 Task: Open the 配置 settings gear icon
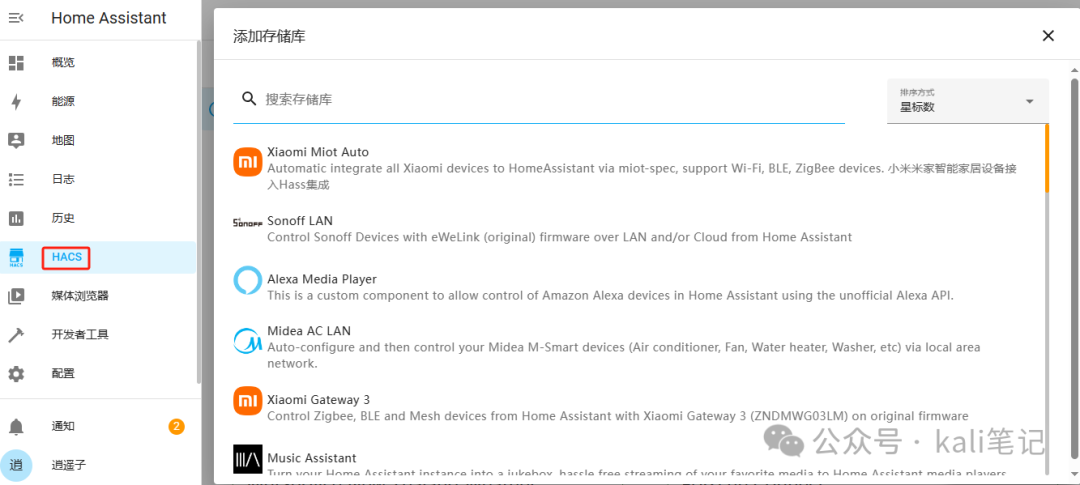point(16,373)
